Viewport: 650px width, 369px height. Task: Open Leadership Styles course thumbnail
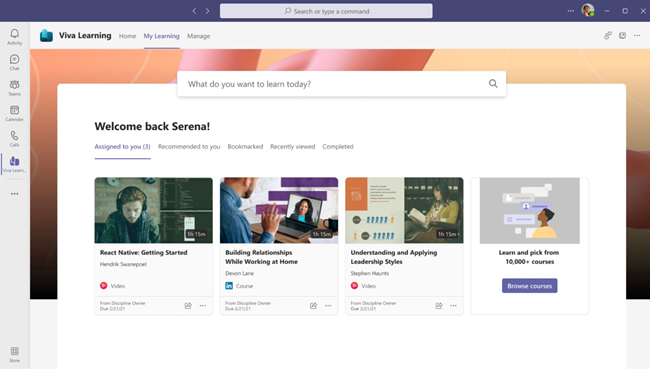click(x=404, y=210)
